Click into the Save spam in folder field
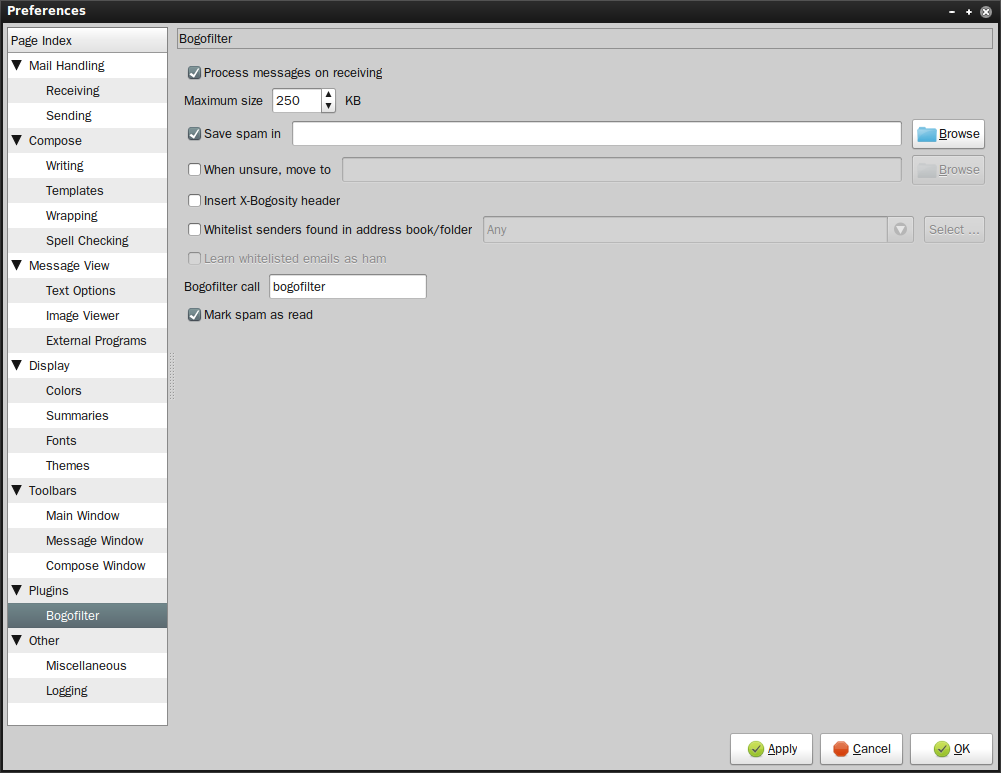This screenshot has width=1001, height=773. click(x=597, y=134)
